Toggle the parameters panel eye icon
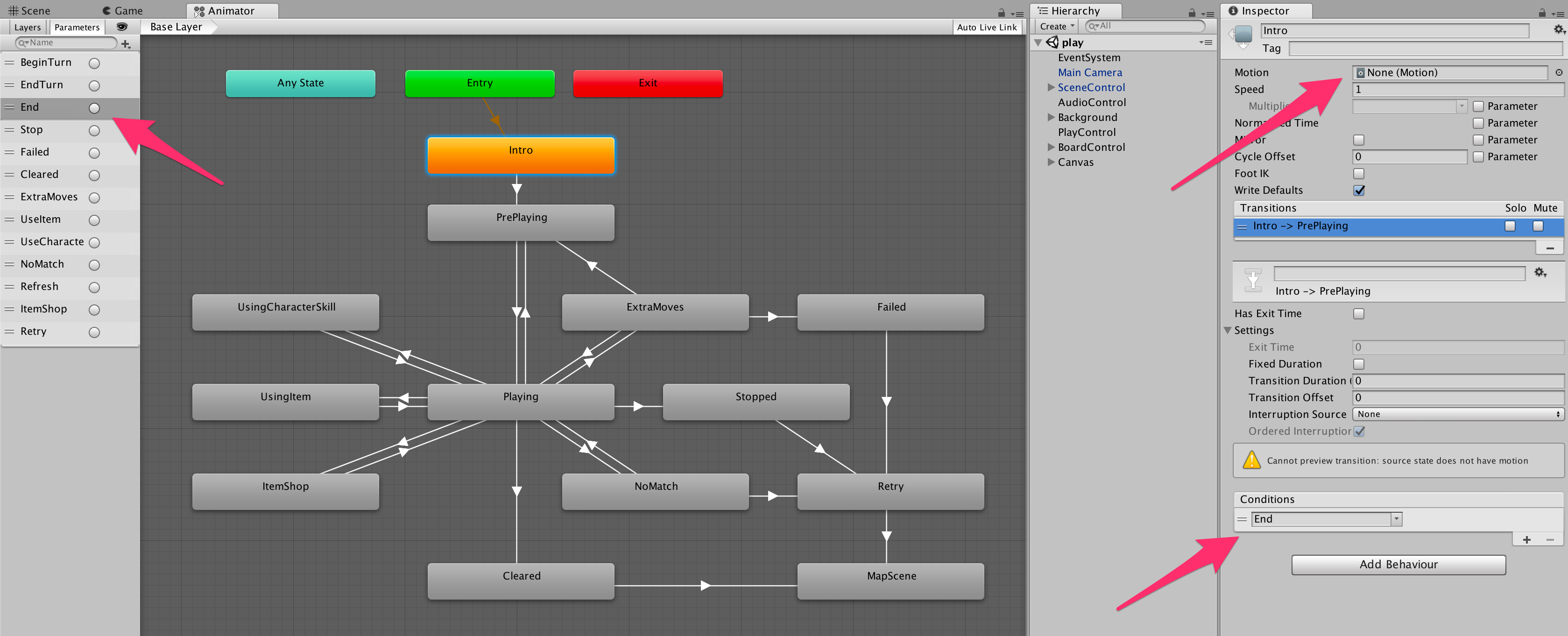Viewport: 1568px width, 636px height. tap(122, 27)
